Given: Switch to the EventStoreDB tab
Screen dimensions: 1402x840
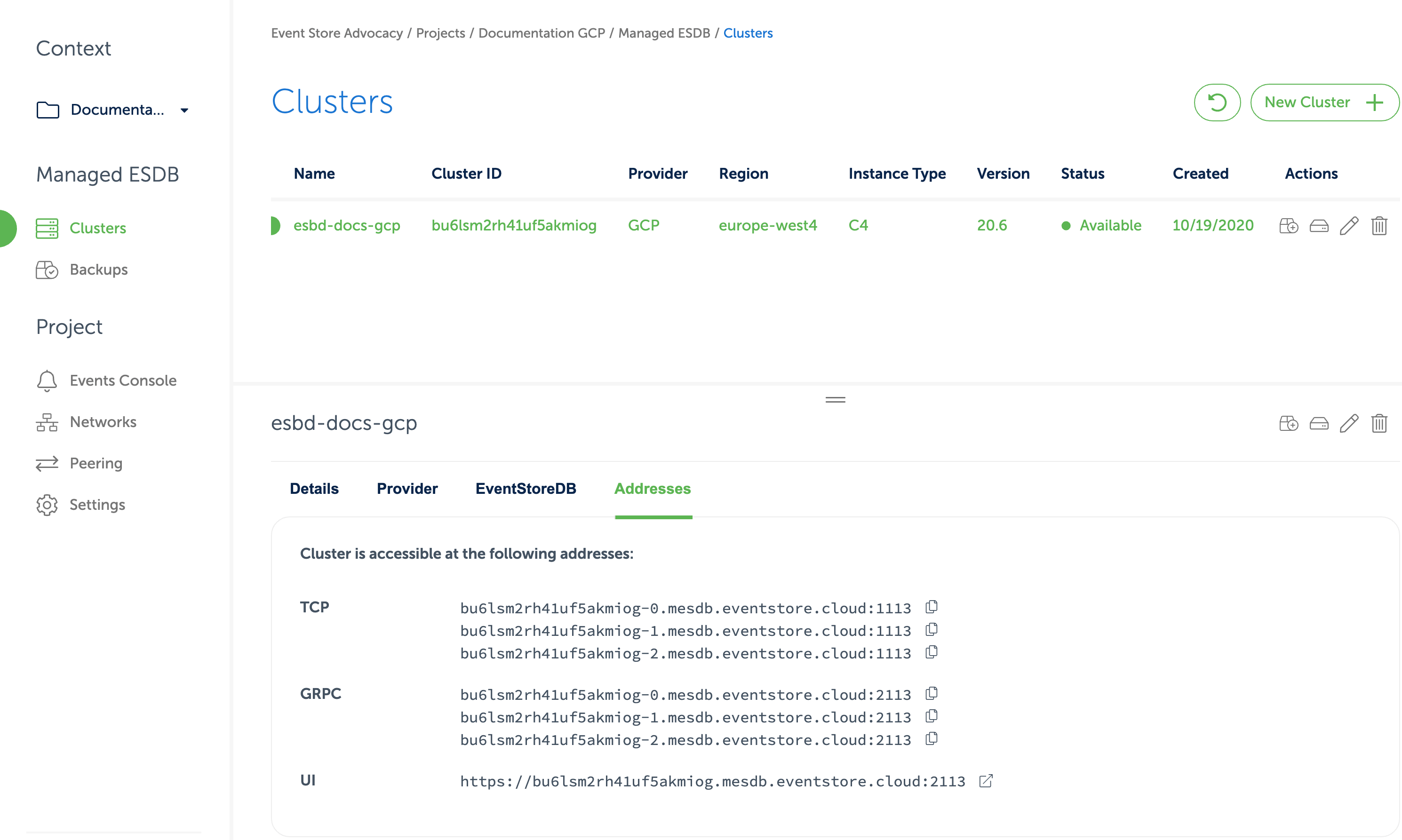Looking at the screenshot, I should pyautogui.click(x=525, y=489).
